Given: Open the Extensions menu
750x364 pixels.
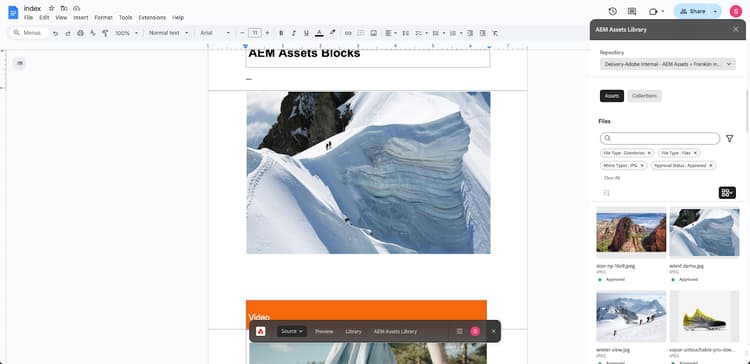Looking at the screenshot, I should [x=152, y=18].
